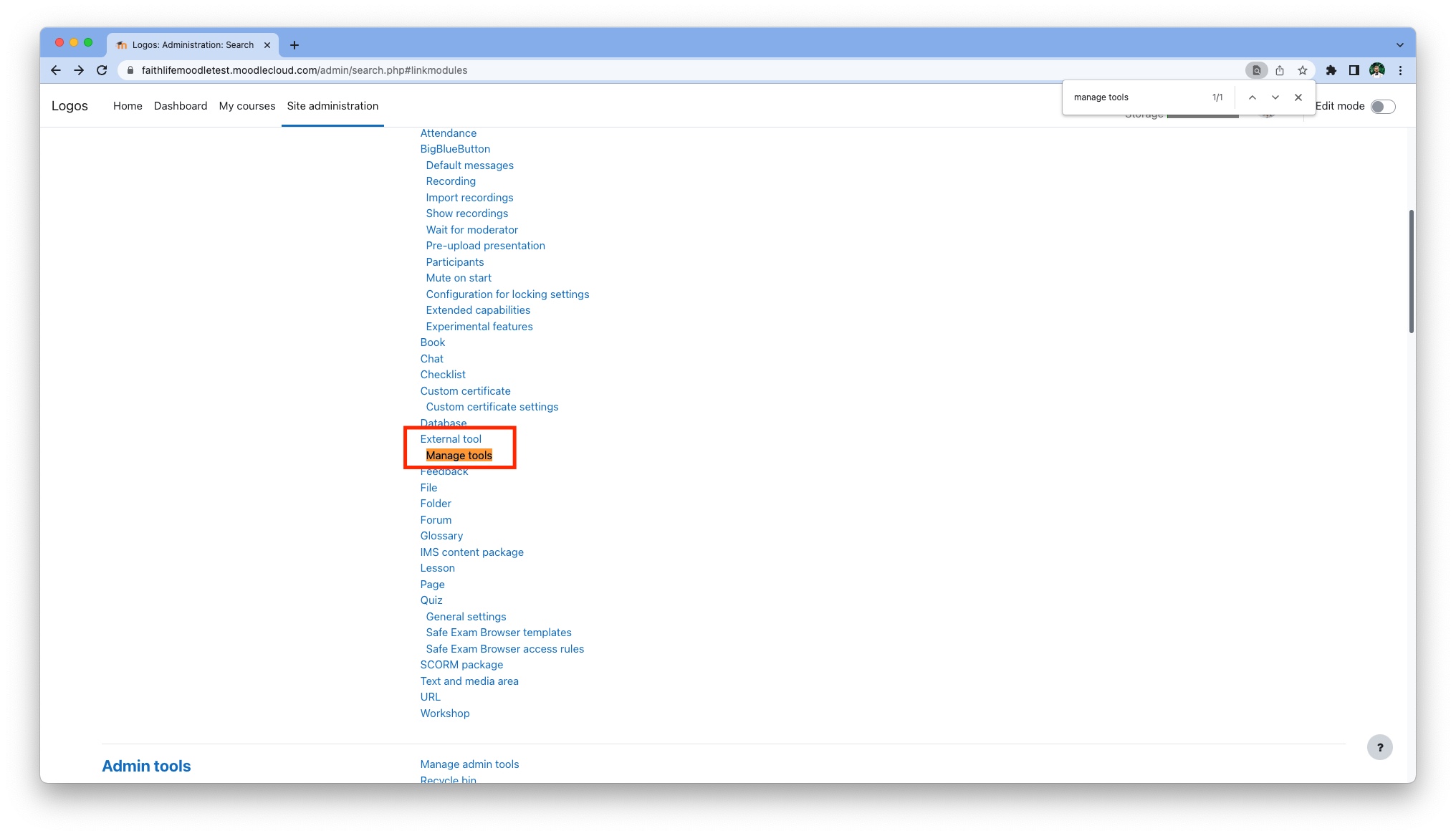Open the Safe Exam Browser templates link
The height and width of the screenshot is (836, 1456).
point(498,632)
